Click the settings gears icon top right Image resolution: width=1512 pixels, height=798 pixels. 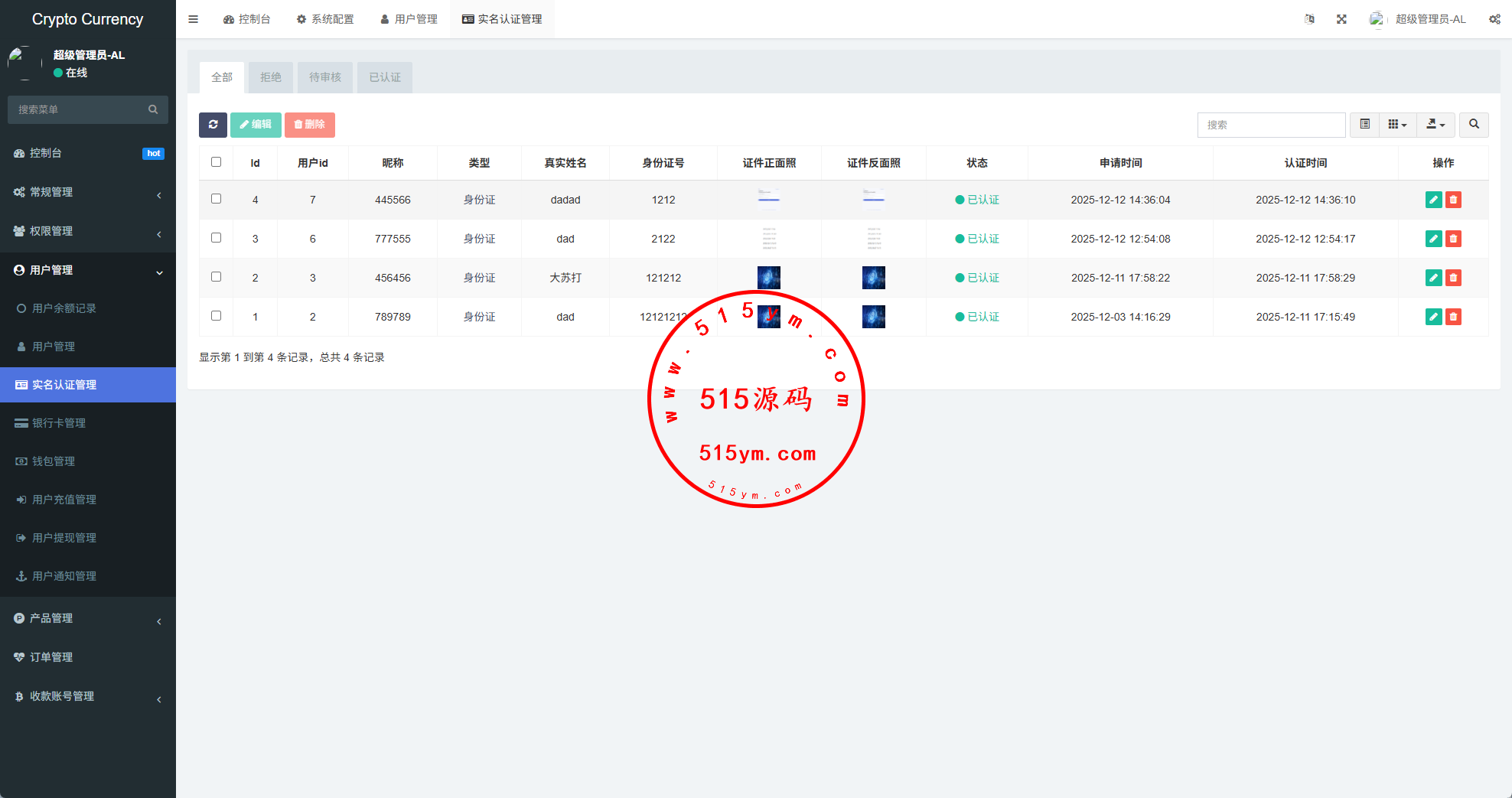click(x=1494, y=19)
